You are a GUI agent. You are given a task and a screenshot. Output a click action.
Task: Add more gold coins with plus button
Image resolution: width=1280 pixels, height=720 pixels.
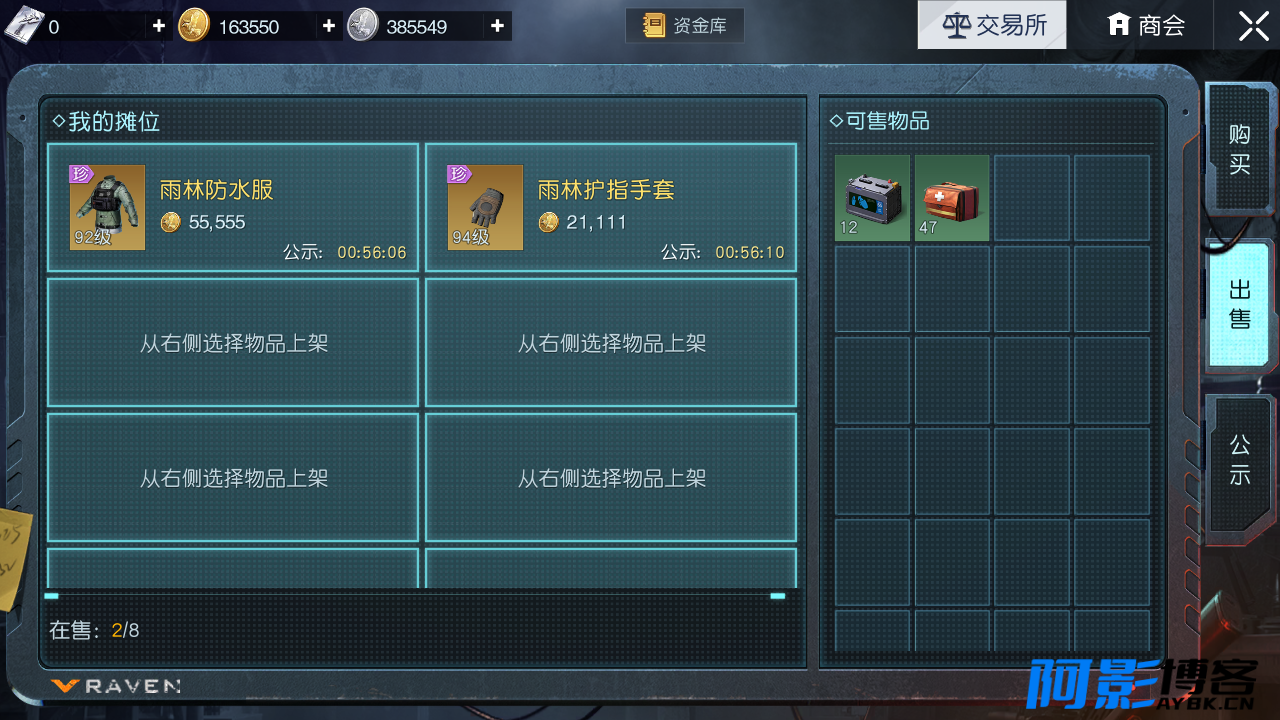329,26
